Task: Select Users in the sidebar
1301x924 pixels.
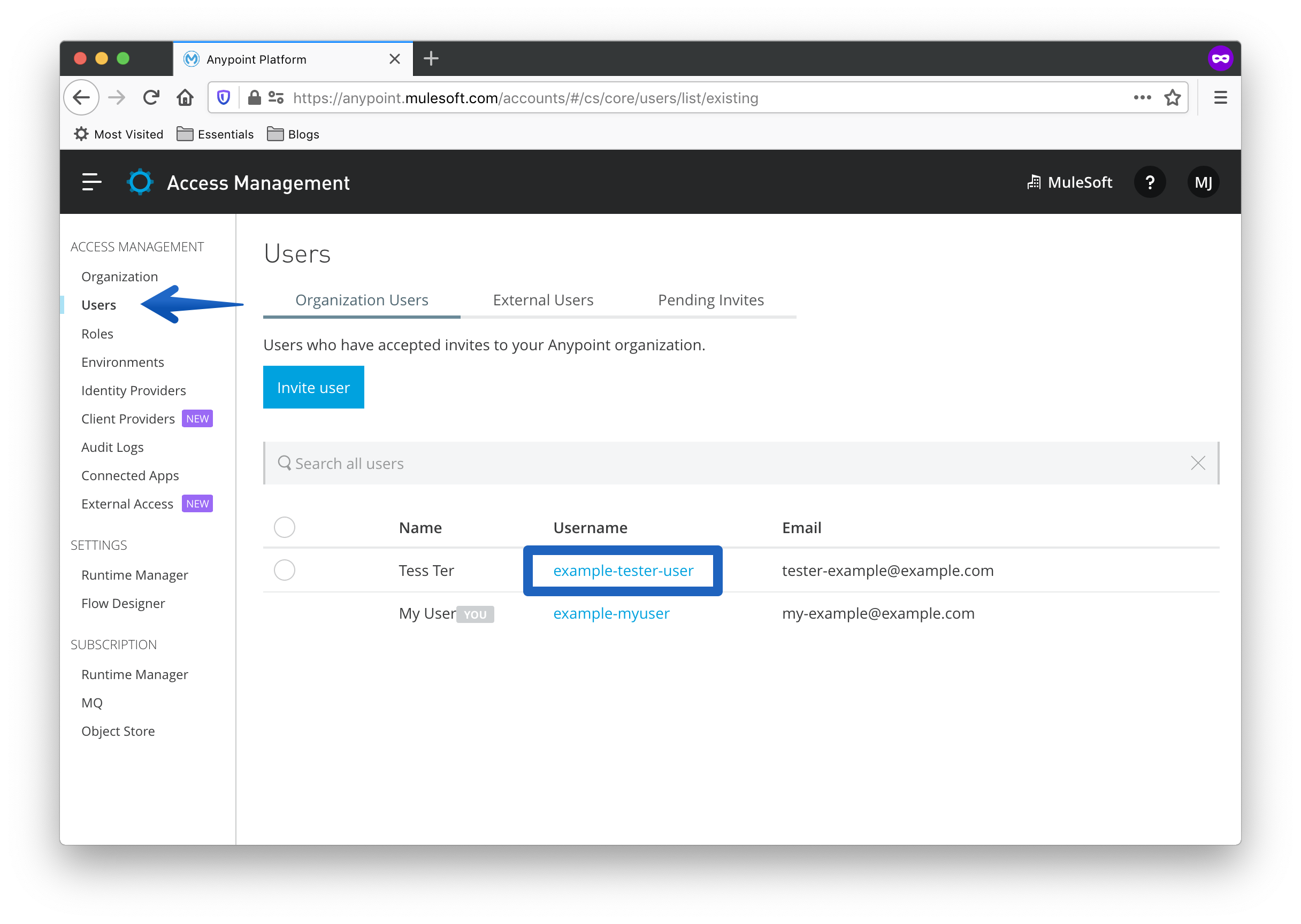Action: coord(98,305)
